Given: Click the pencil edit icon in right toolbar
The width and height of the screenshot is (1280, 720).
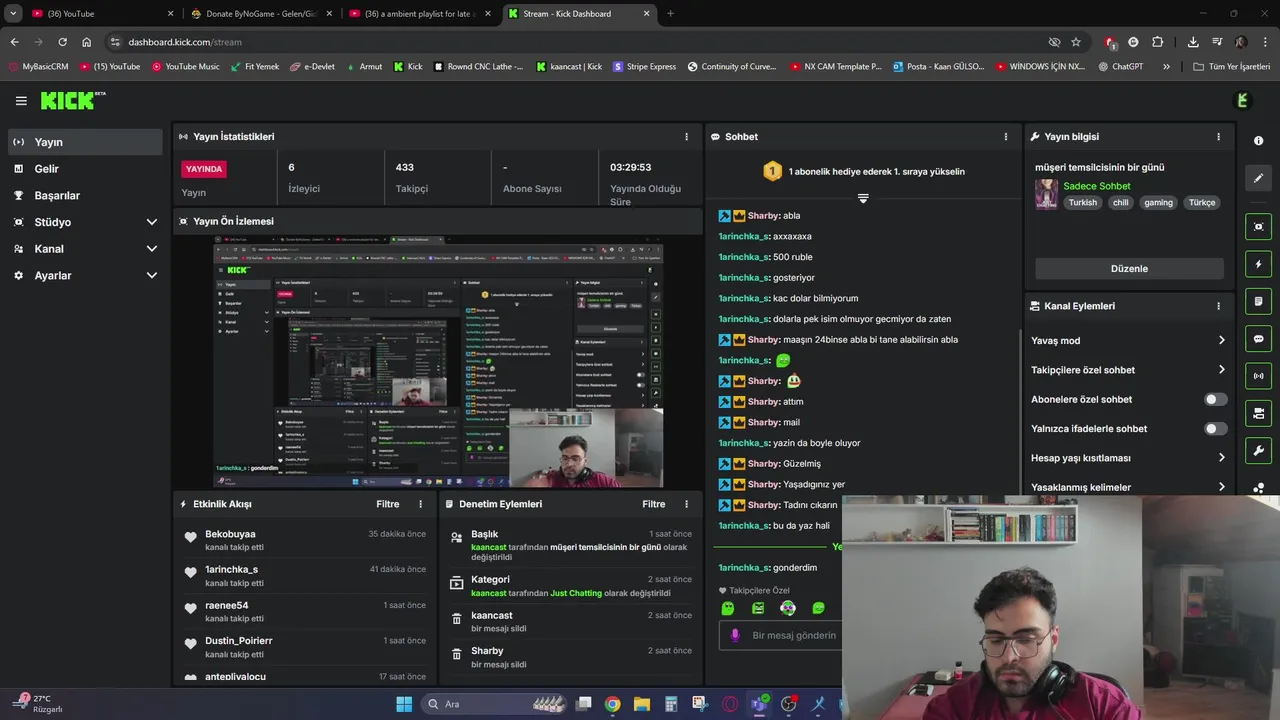Looking at the screenshot, I should click(x=1258, y=178).
